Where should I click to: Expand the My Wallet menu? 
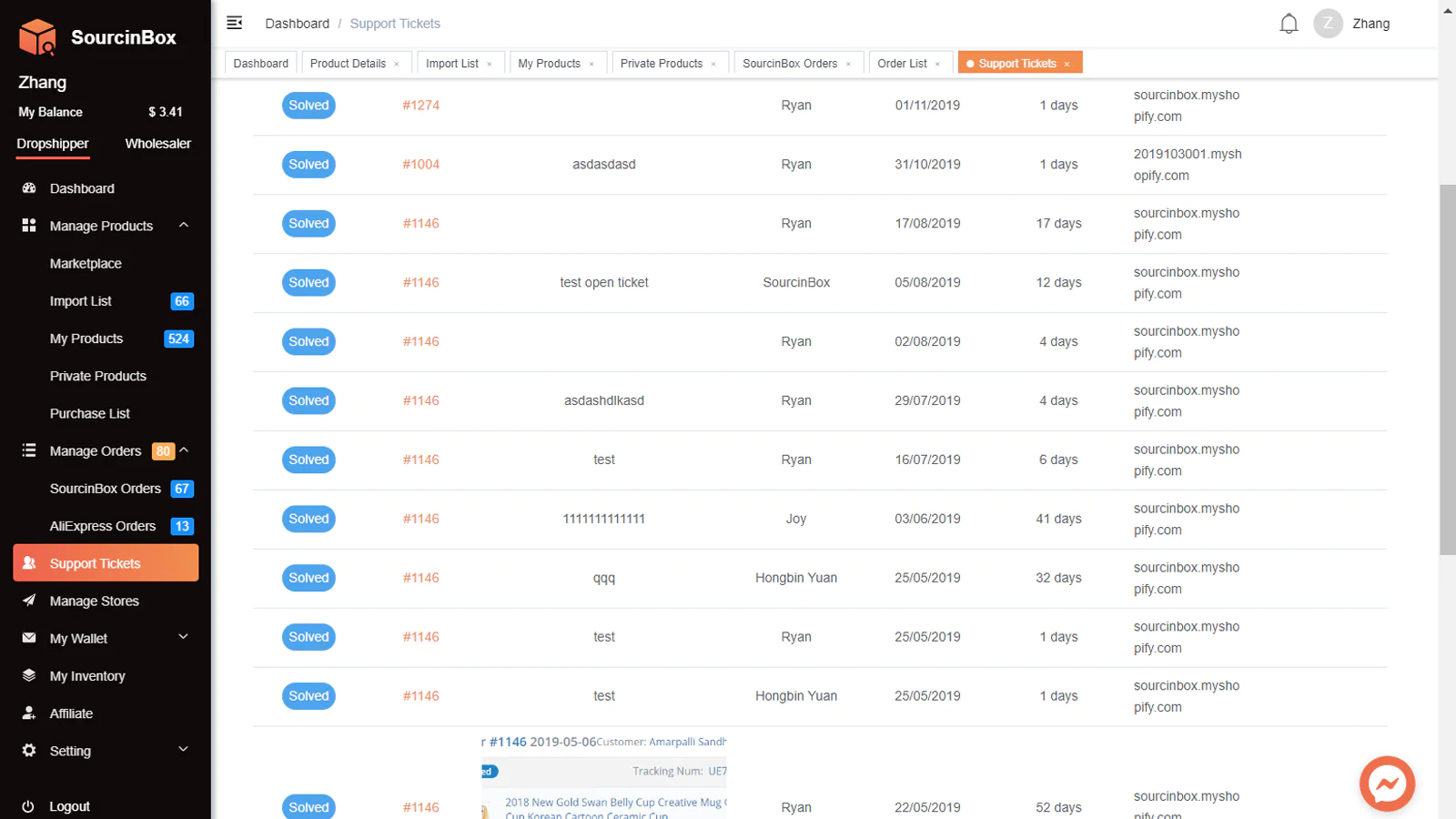(x=184, y=638)
